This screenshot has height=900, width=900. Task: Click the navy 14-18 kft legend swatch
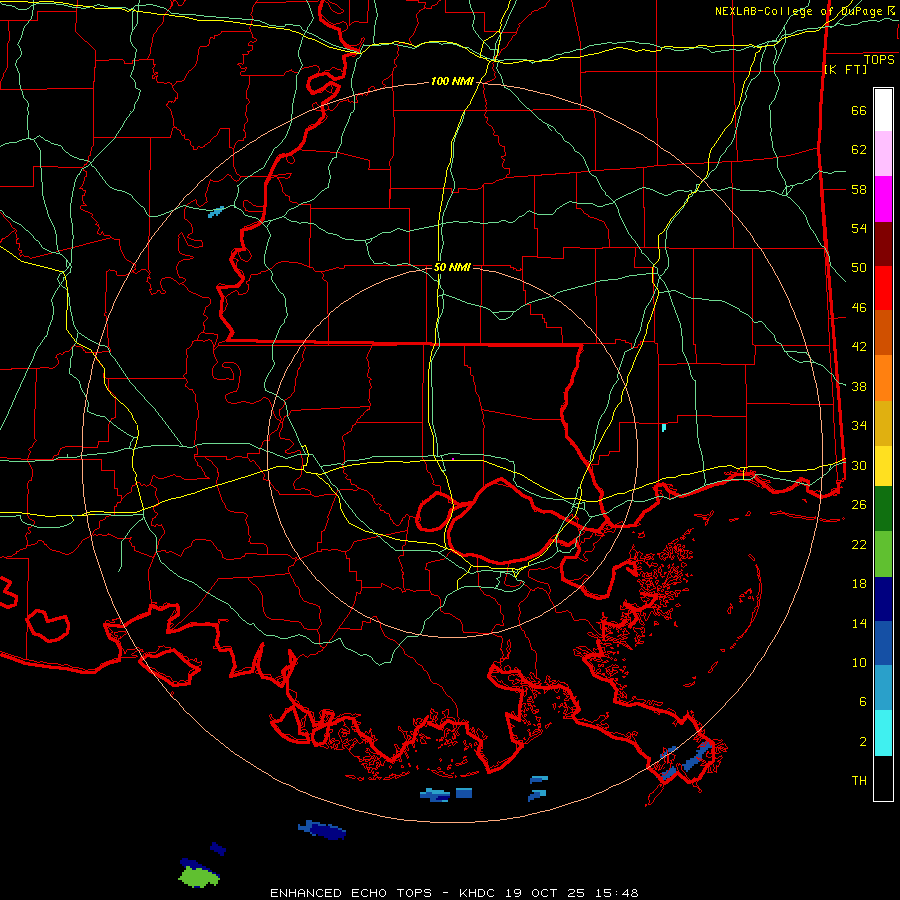pyautogui.click(x=883, y=599)
